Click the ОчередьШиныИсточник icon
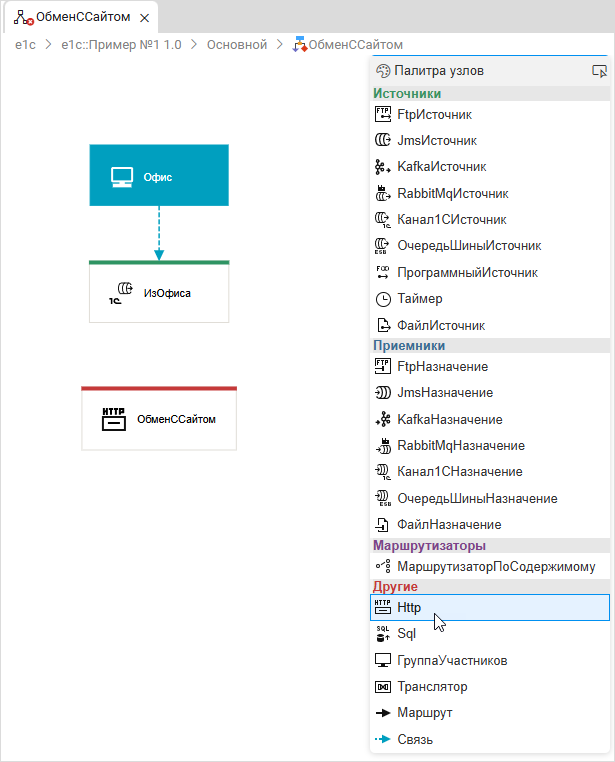 pyautogui.click(x=383, y=246)
